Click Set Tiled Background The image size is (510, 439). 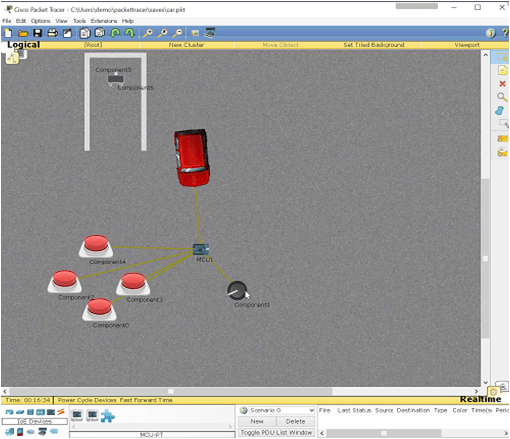(x=374, y=45)
